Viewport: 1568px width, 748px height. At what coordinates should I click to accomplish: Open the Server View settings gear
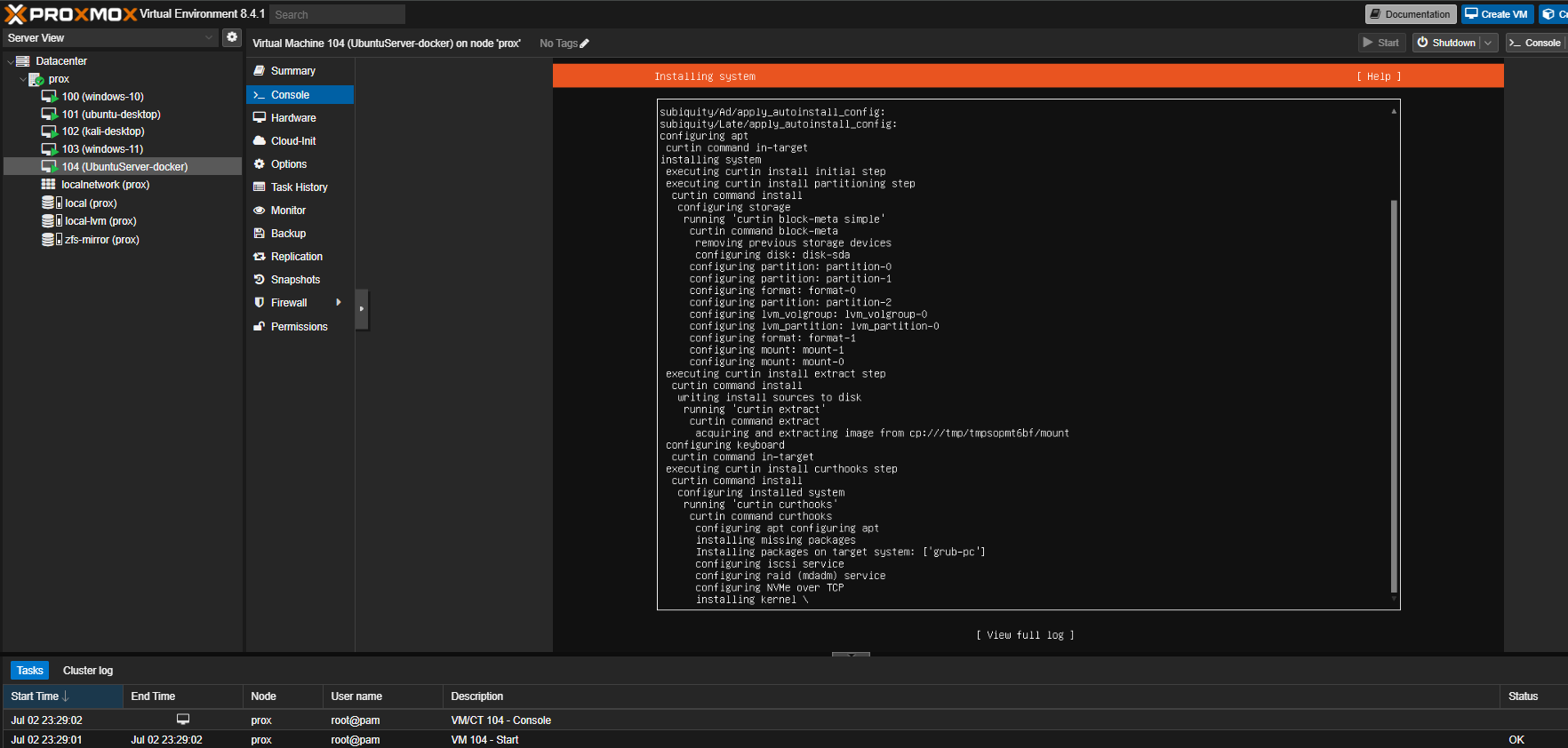point(232,37)
